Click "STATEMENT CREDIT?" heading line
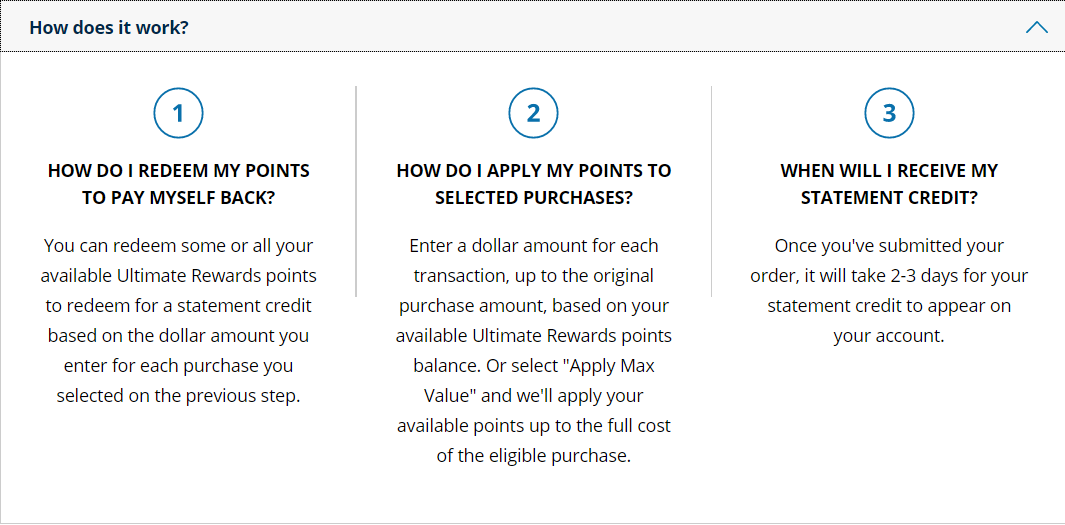 point(889,198)
